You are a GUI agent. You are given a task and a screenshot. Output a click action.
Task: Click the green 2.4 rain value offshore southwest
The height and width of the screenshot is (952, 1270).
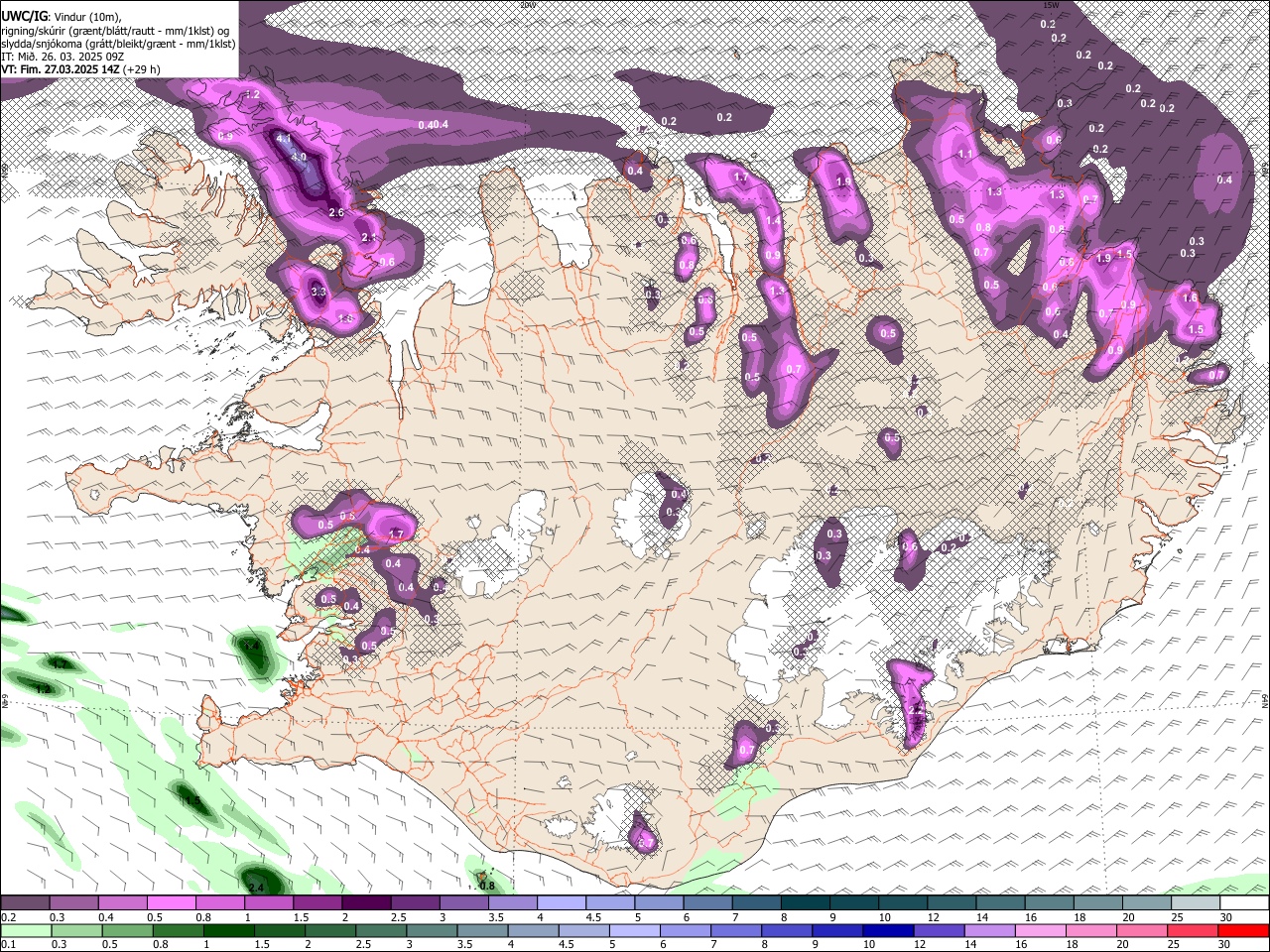click(256, 888)
